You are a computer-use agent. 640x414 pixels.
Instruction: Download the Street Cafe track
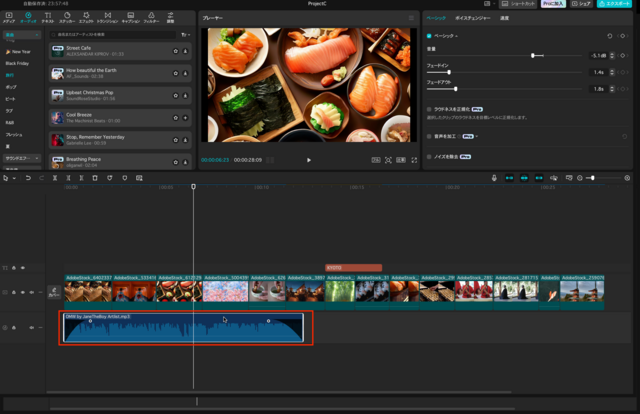(185, 51)
